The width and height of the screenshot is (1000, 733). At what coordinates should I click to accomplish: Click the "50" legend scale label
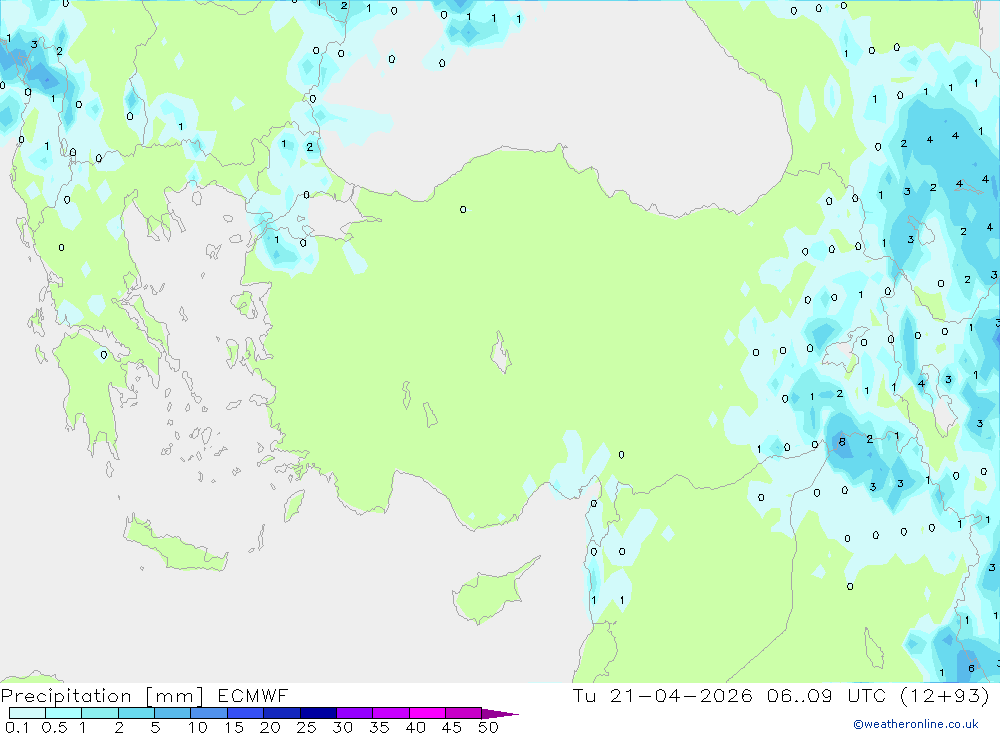pyautogui.click(x=488, y=727)
